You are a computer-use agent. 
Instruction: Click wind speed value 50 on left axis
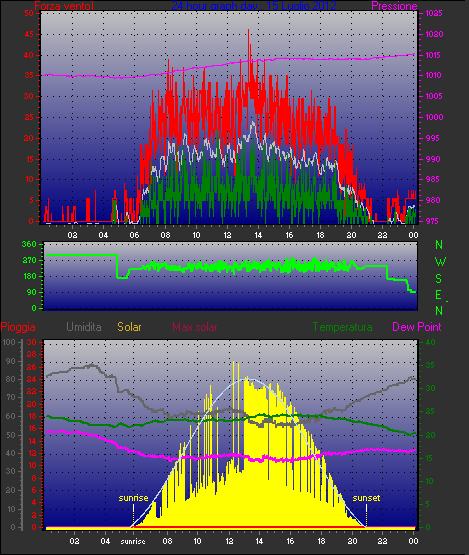click(x=29, y=13)
